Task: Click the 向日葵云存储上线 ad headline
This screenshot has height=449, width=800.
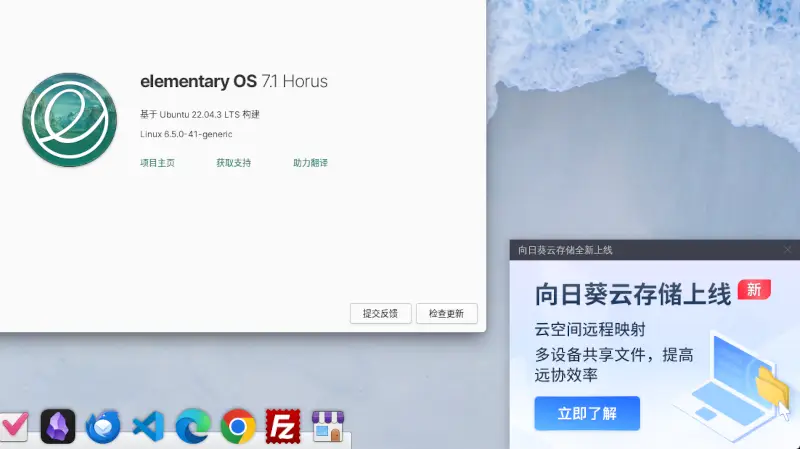Action: (x=633, y=295)
